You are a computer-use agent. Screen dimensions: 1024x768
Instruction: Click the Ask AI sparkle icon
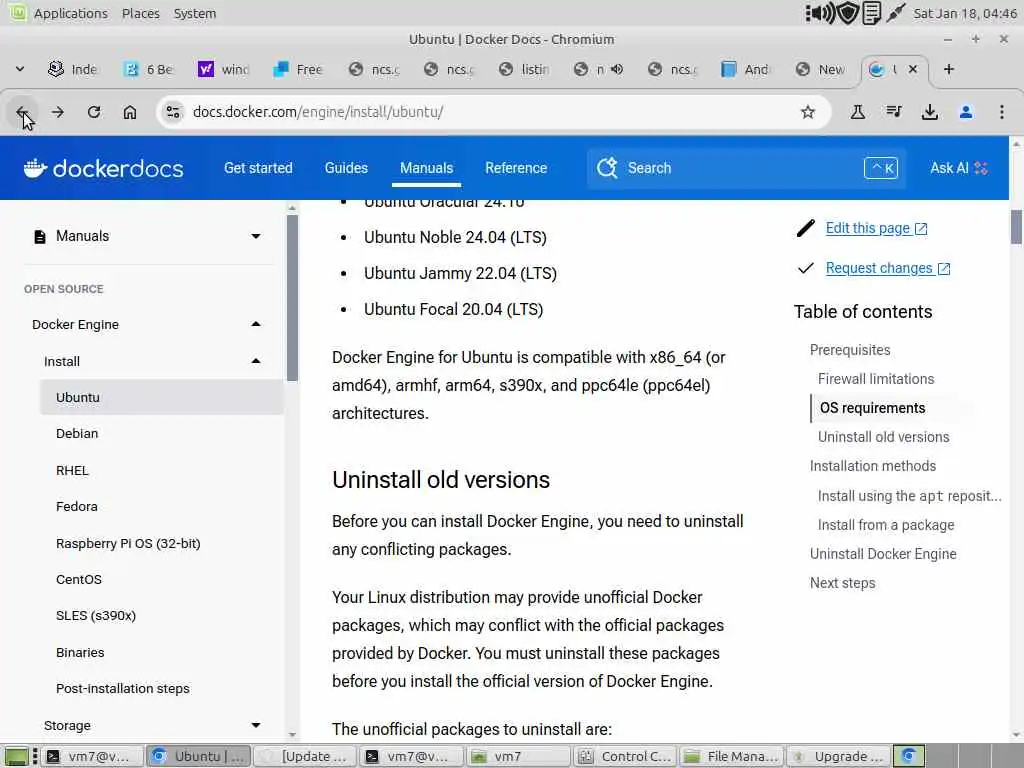tap(981, 168)
